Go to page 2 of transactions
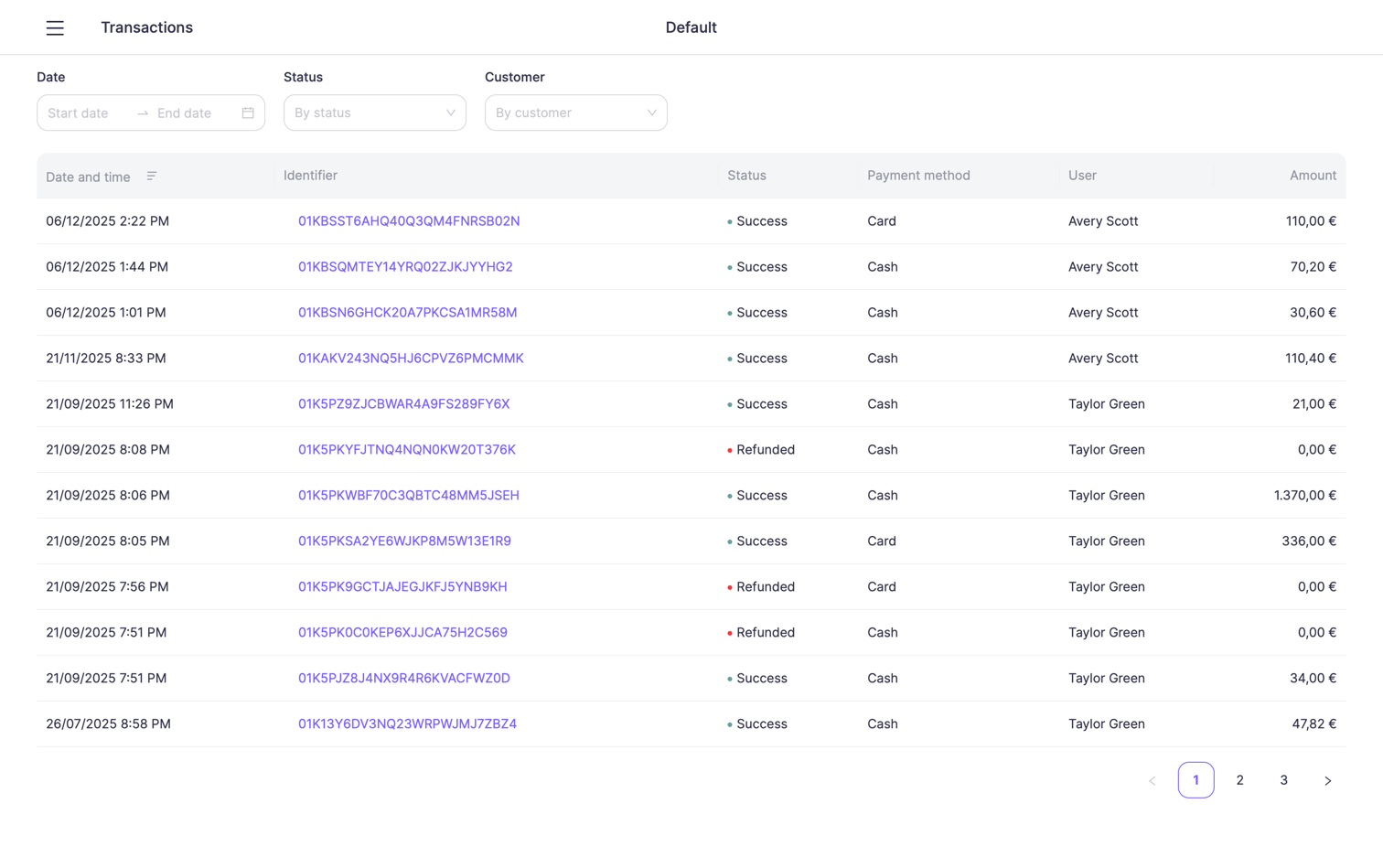 tap(1239, 780)
